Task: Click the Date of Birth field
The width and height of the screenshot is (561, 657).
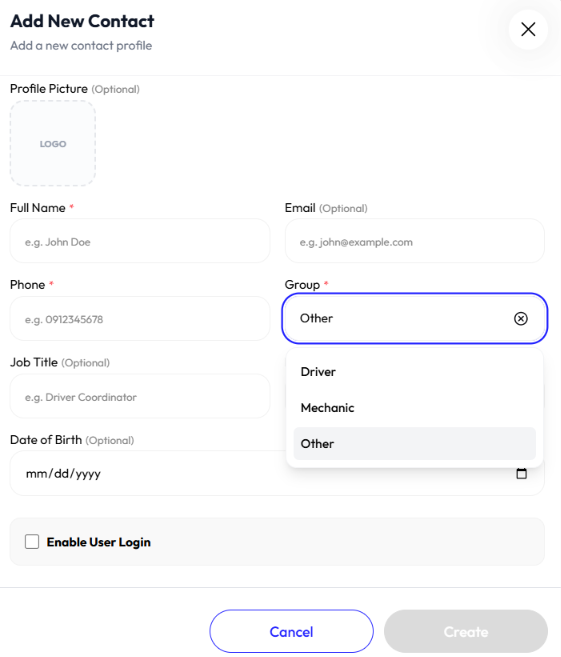Action: coord(149,473)
